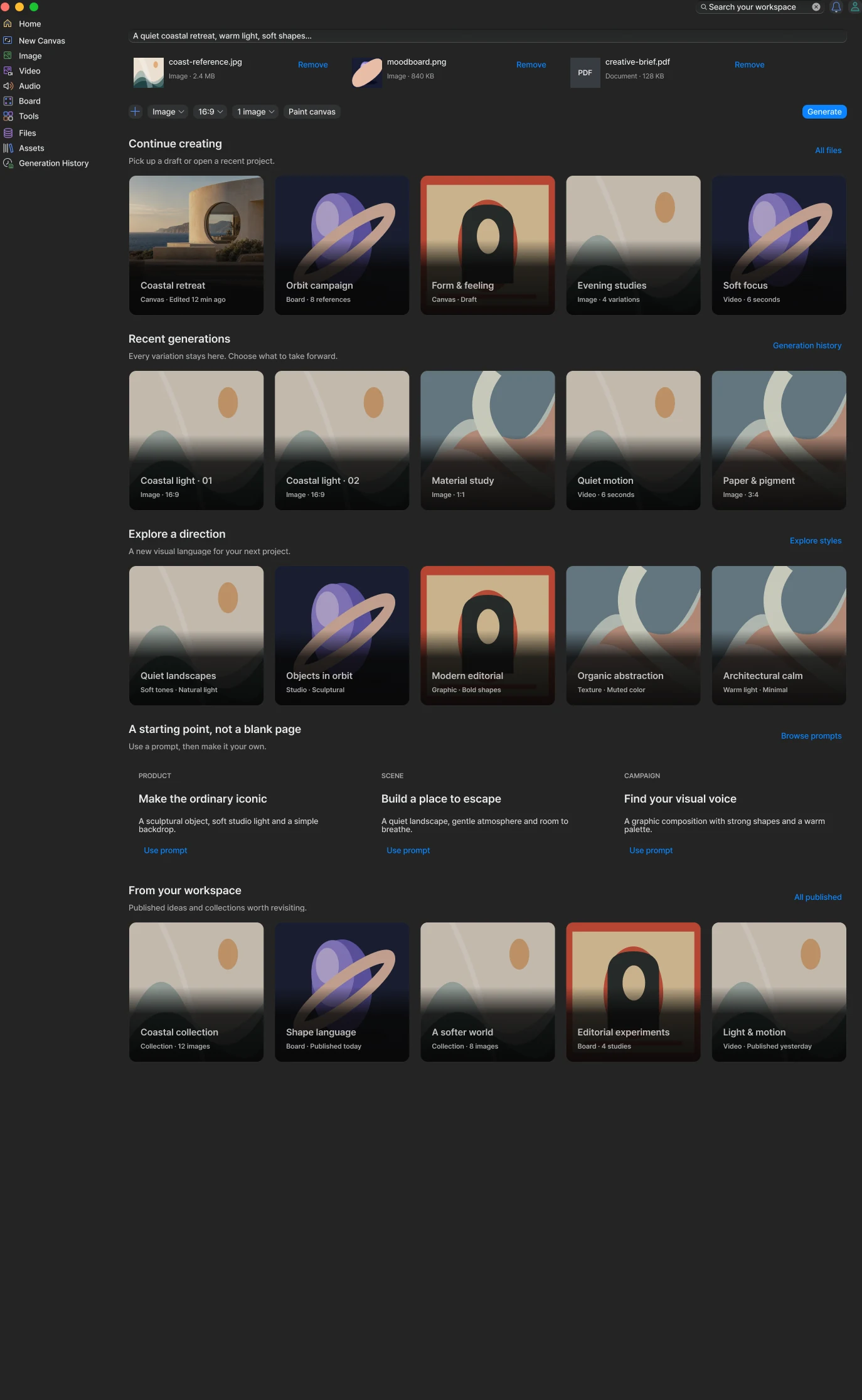Open the Coastal retreat canvas card
Viewport: 862px width, 1400px height.
pos(196,245)
